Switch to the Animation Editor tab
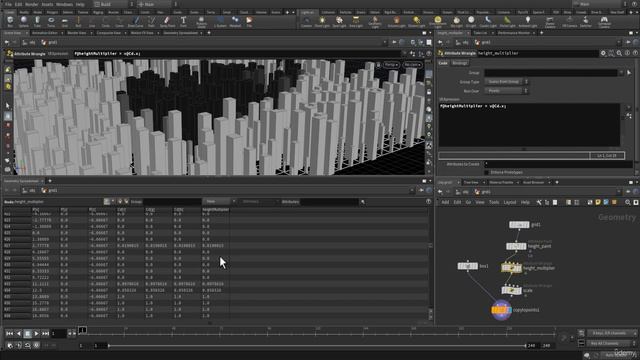The height and width of the screenshot is (360, 640). pos(44,33)
